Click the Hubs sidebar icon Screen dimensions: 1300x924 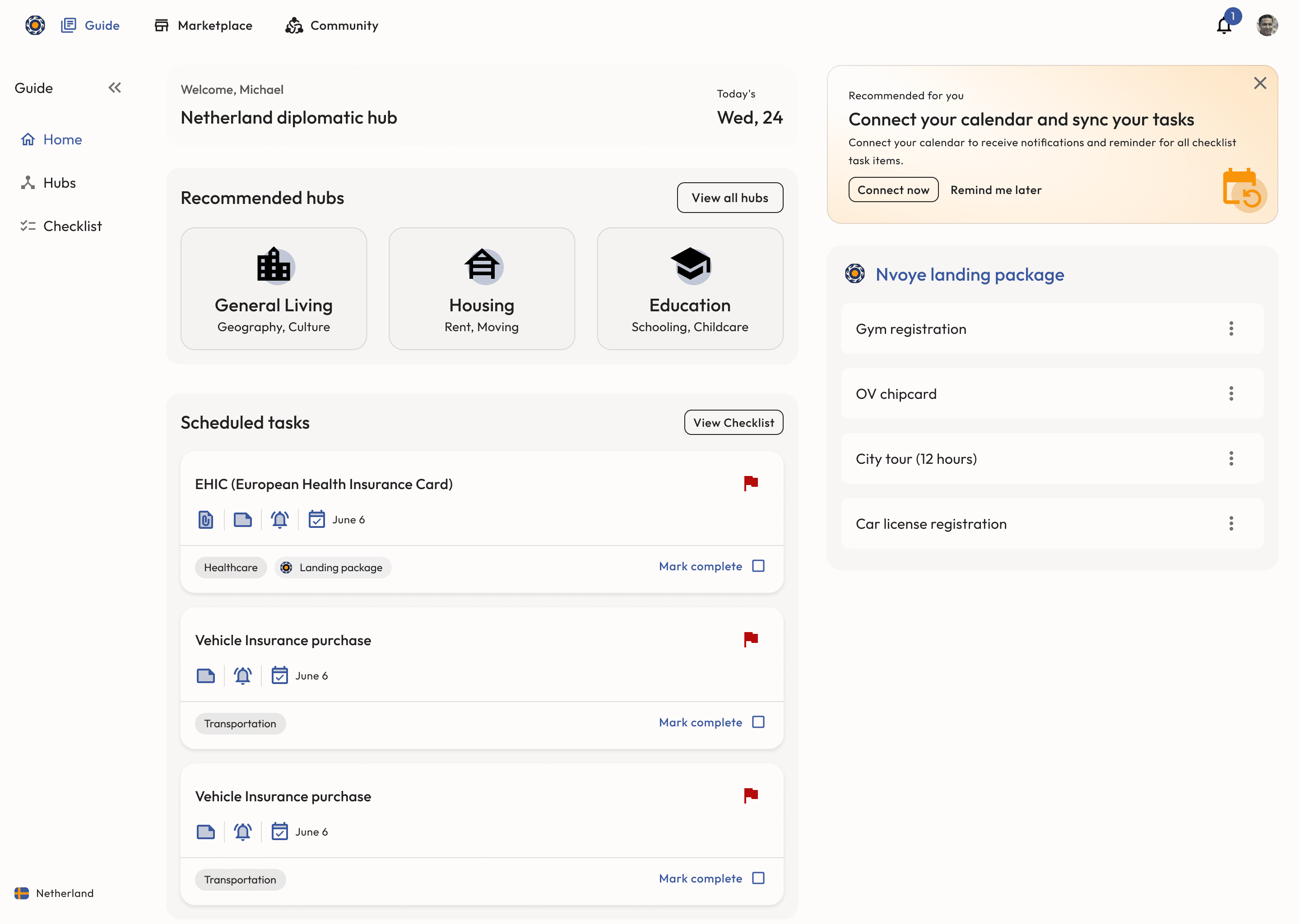(27, 182)
